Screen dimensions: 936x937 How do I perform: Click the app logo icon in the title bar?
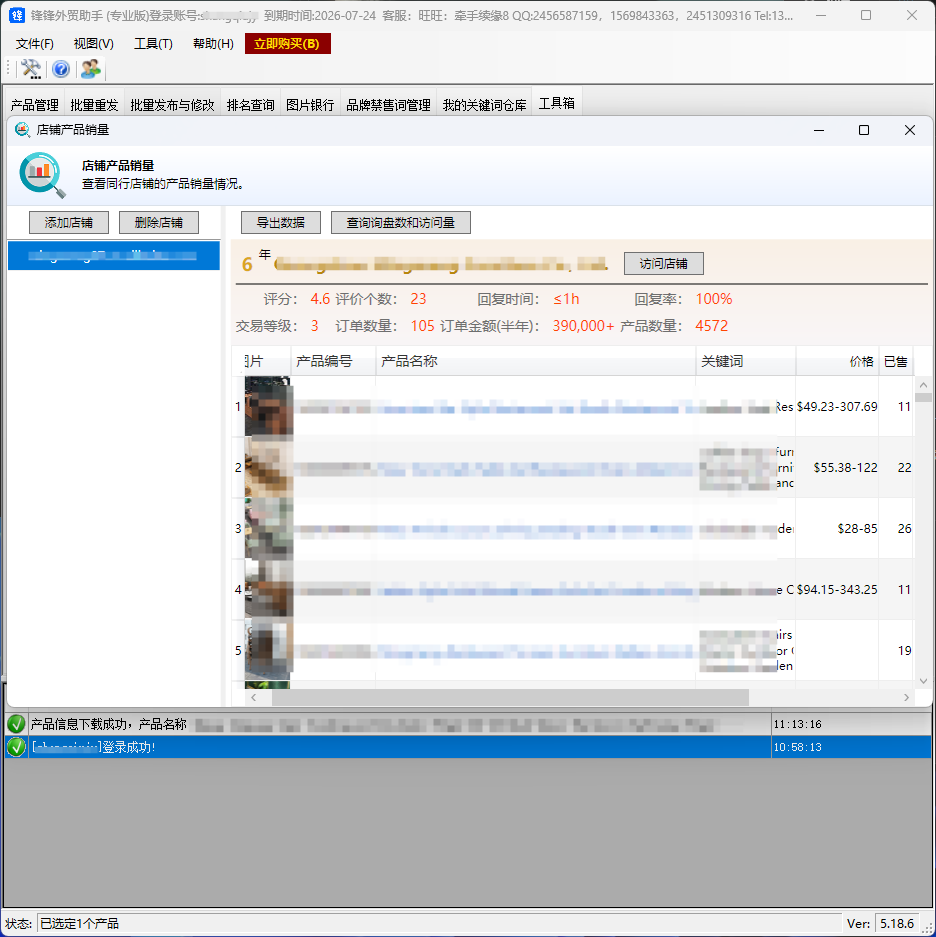click(17, 15)
